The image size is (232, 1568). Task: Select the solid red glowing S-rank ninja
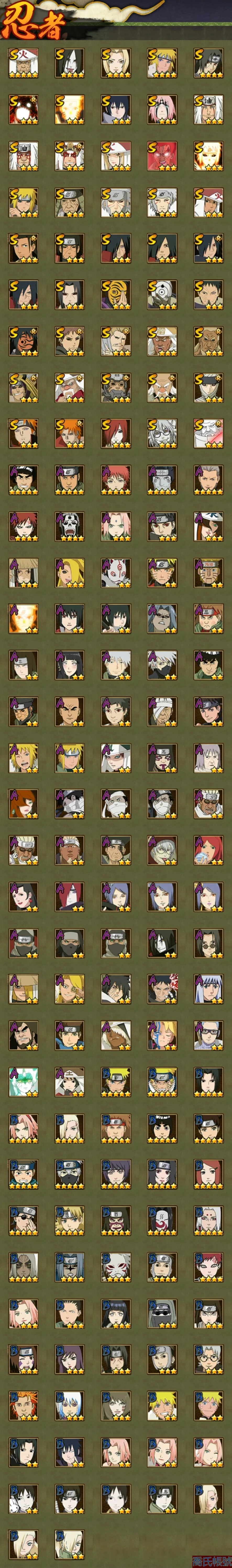162,155
